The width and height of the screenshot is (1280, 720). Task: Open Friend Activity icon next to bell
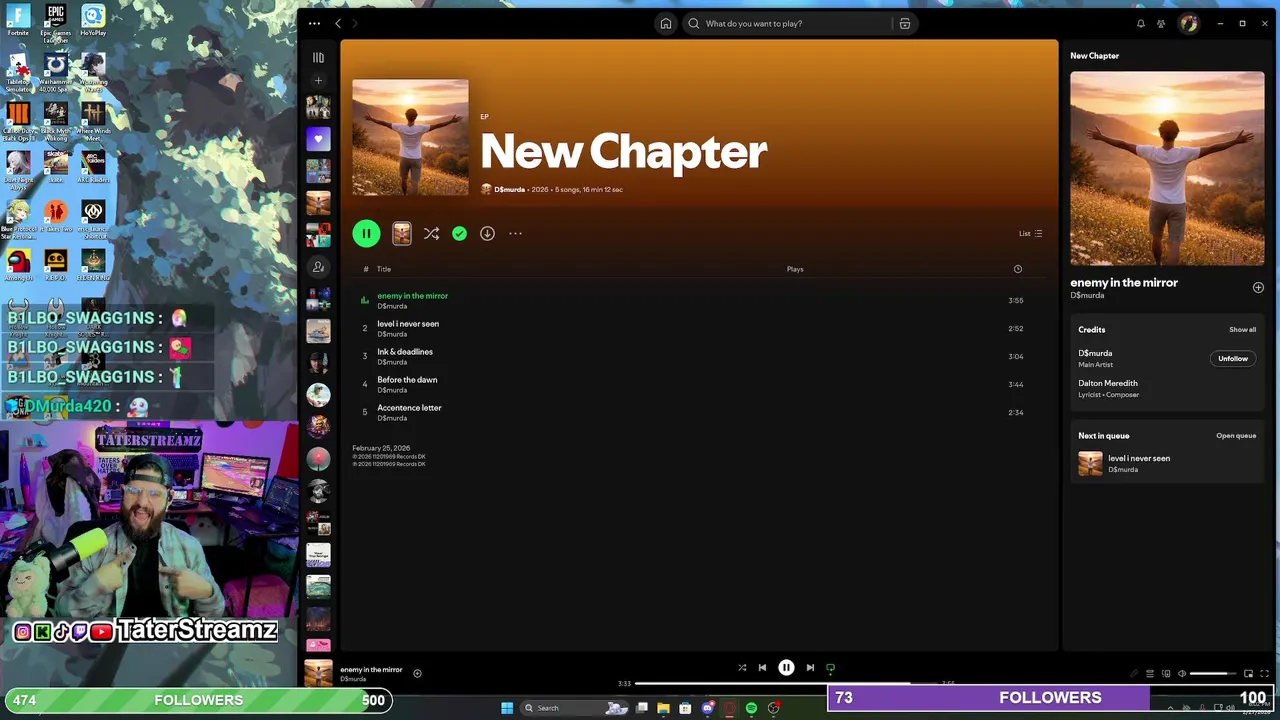1161,23
